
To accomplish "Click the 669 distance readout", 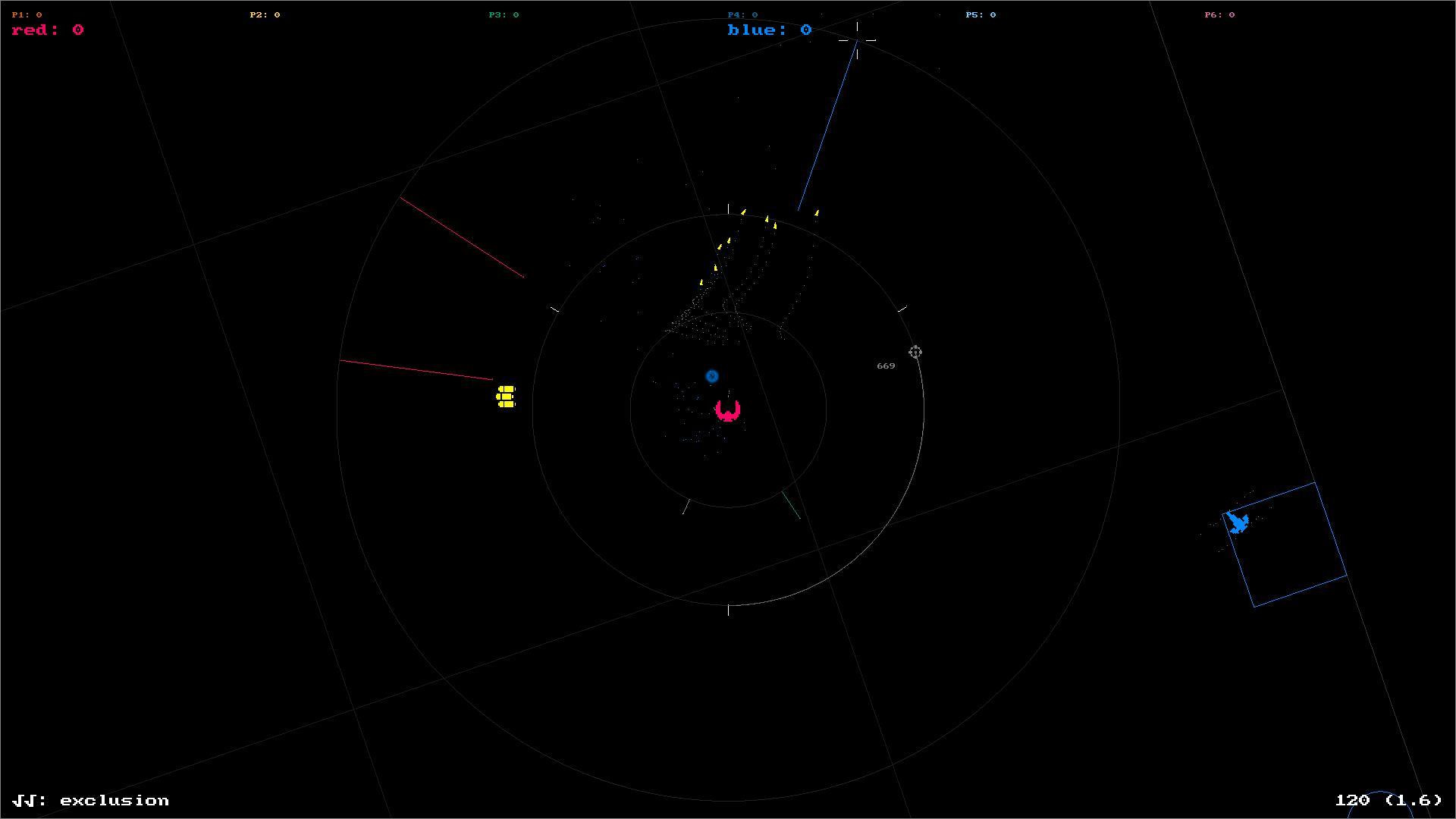I will (x=886, y=366).
